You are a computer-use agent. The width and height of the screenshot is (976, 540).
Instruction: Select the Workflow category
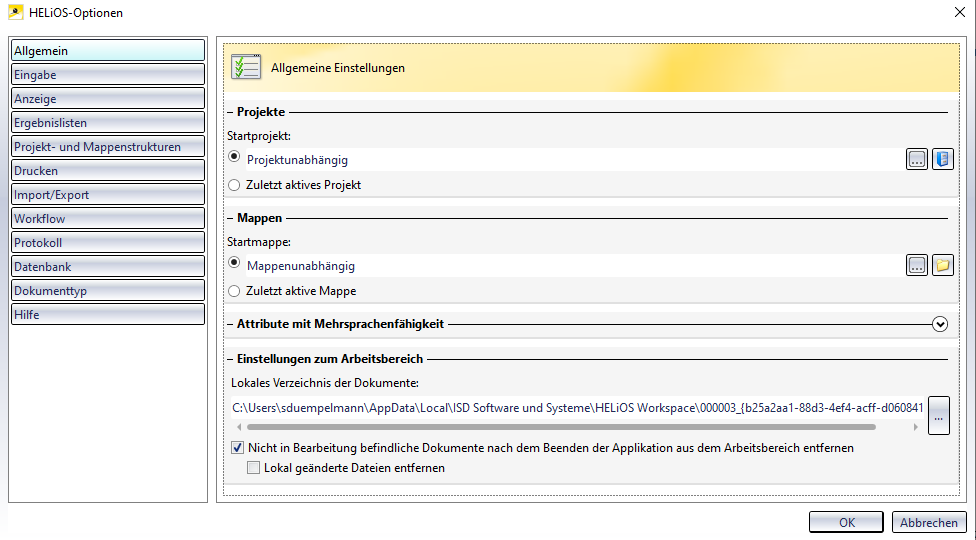(x=108, y=218)
